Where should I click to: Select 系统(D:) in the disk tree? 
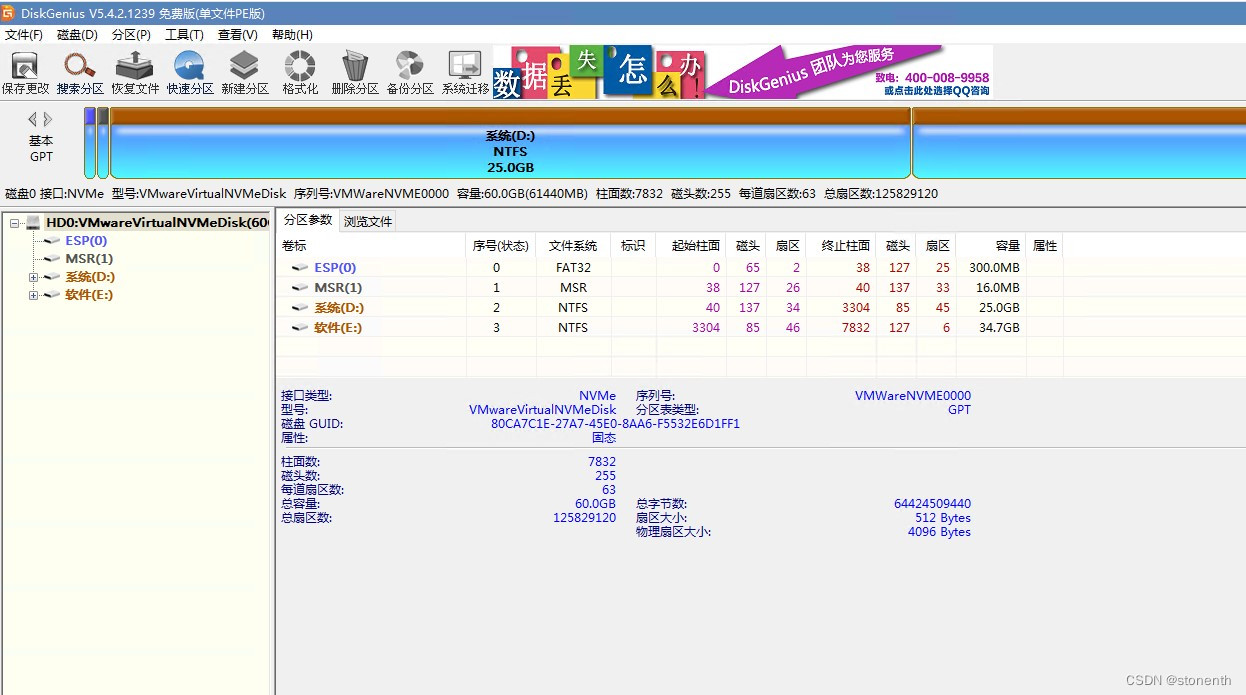(x=90, y=277)
